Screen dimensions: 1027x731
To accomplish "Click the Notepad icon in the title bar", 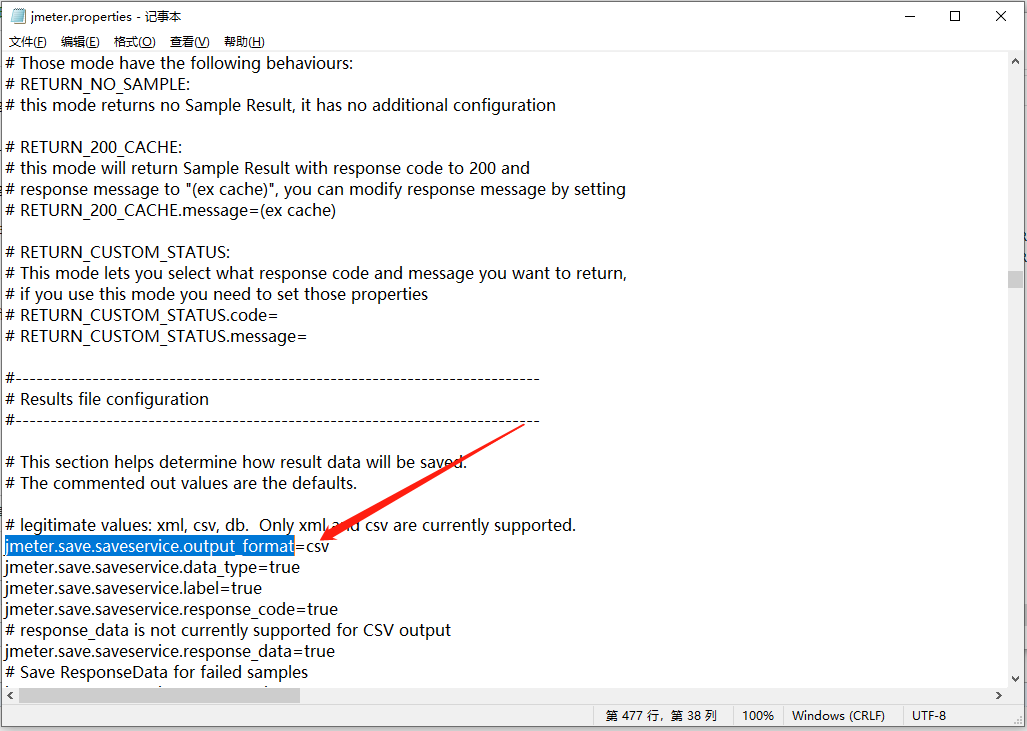I will click(18, 16).
